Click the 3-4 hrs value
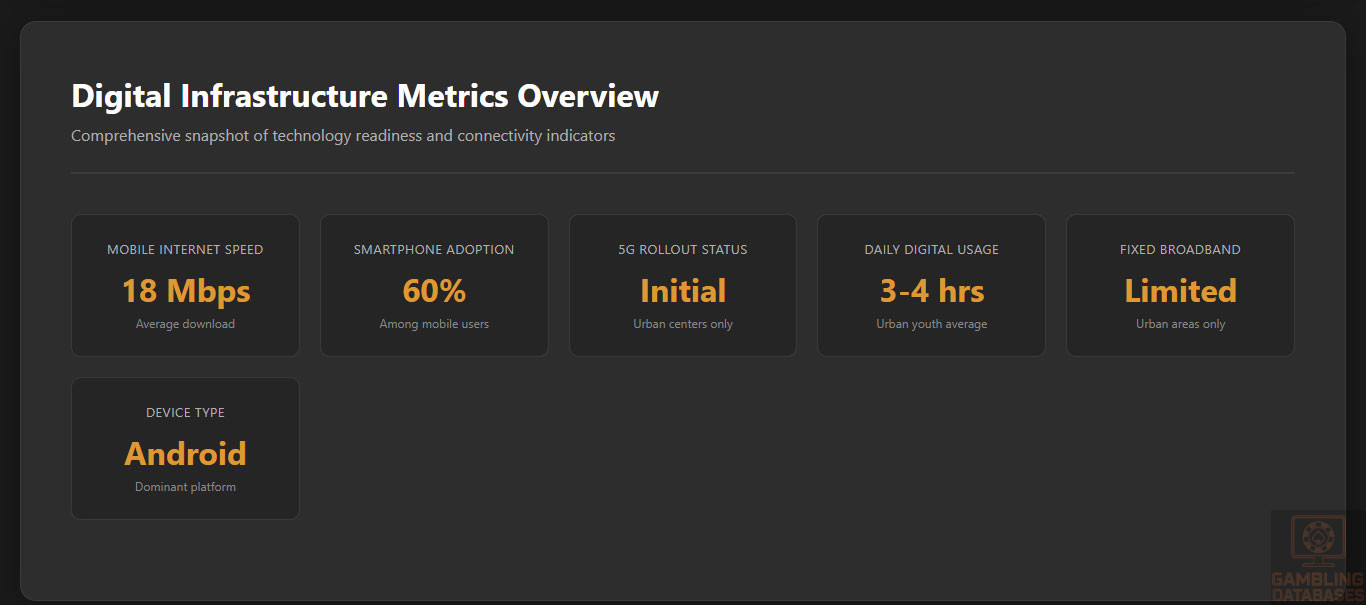Image resolution: width=1366 pixels, height=605 pixels. (x=931, y=291)
